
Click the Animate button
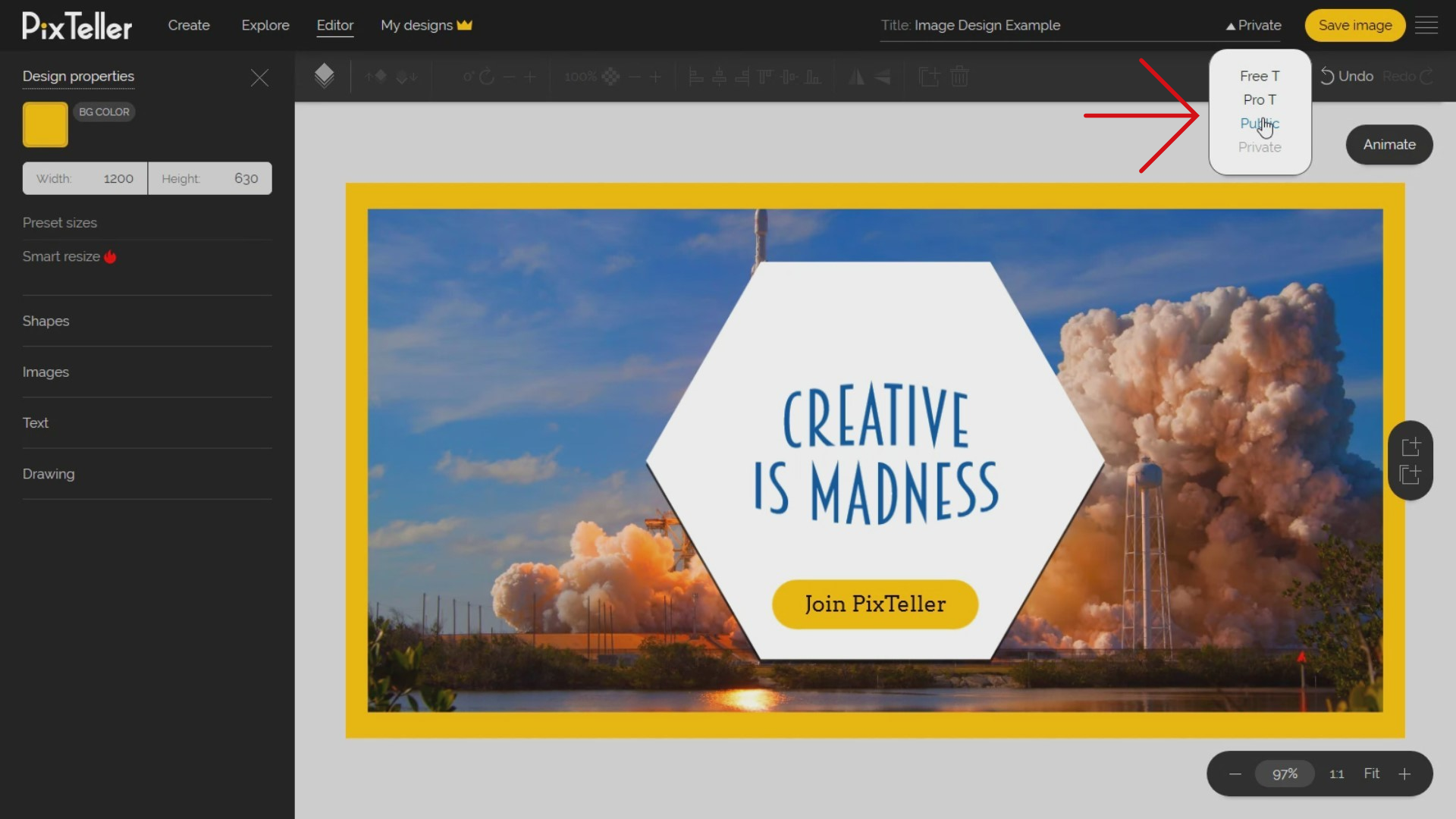[x=1389, y=144]
